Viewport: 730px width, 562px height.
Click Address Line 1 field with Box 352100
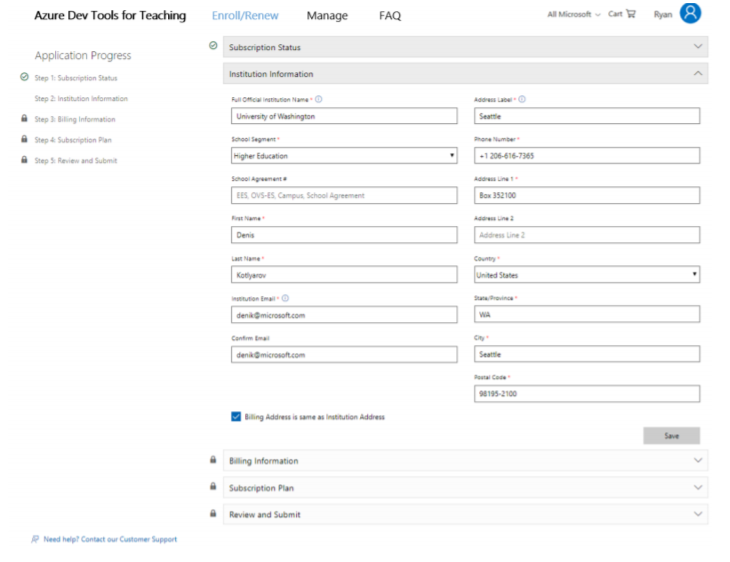point(587,195)
